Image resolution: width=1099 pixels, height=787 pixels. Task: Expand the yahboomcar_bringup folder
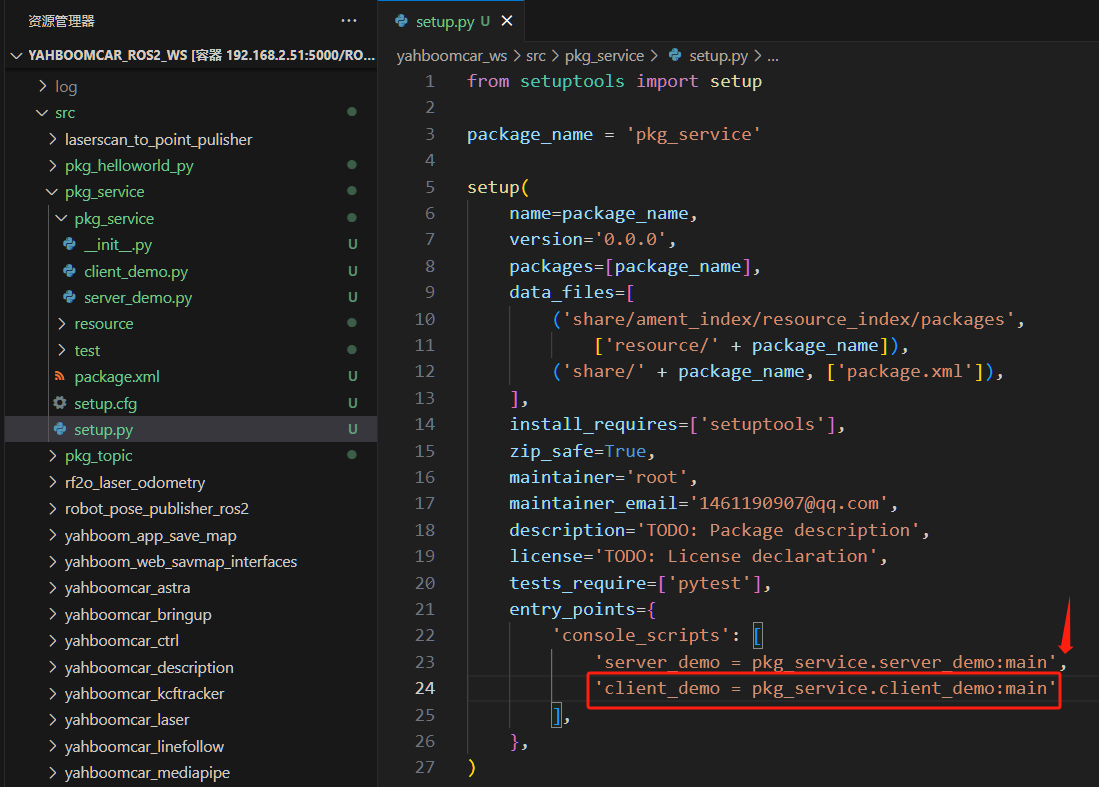(x=53, y=614)
